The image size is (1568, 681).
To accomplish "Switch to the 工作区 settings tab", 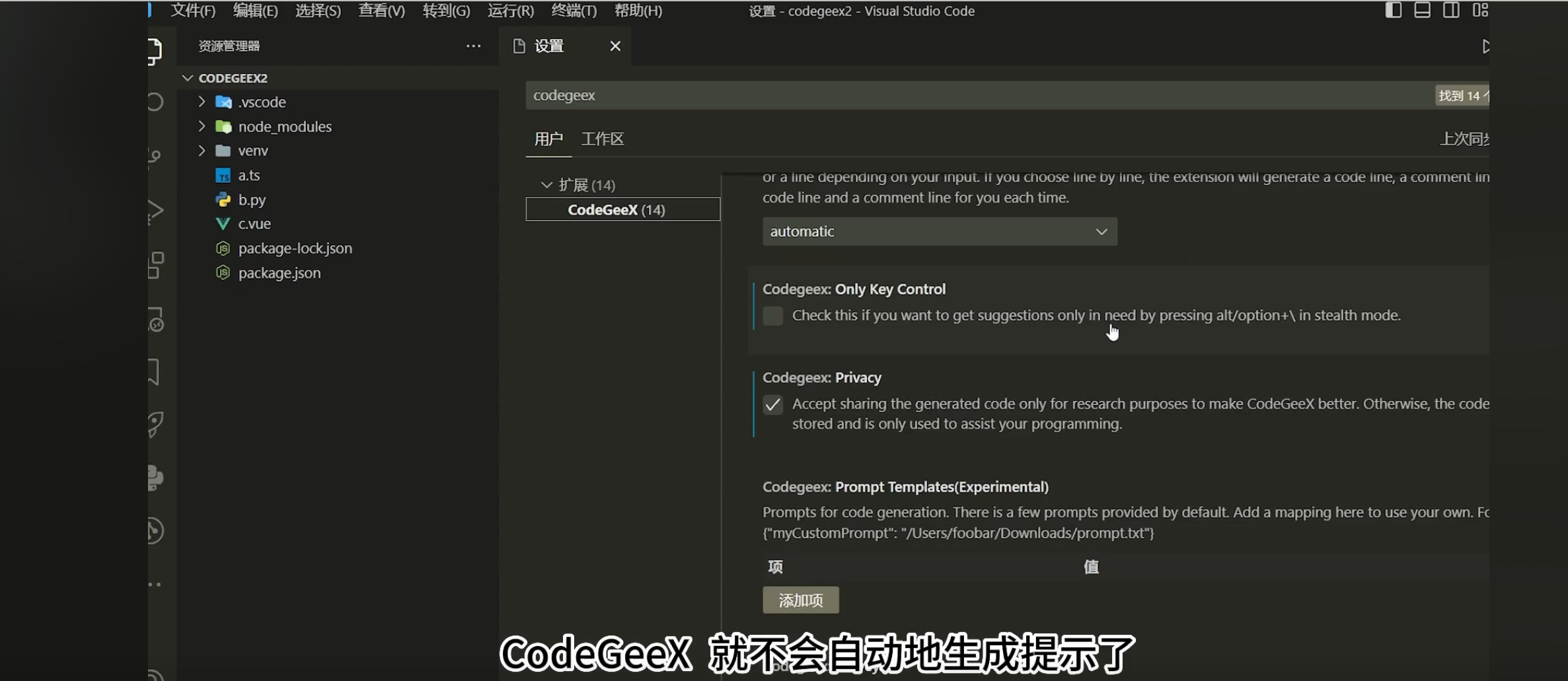I will coord(602,139).
